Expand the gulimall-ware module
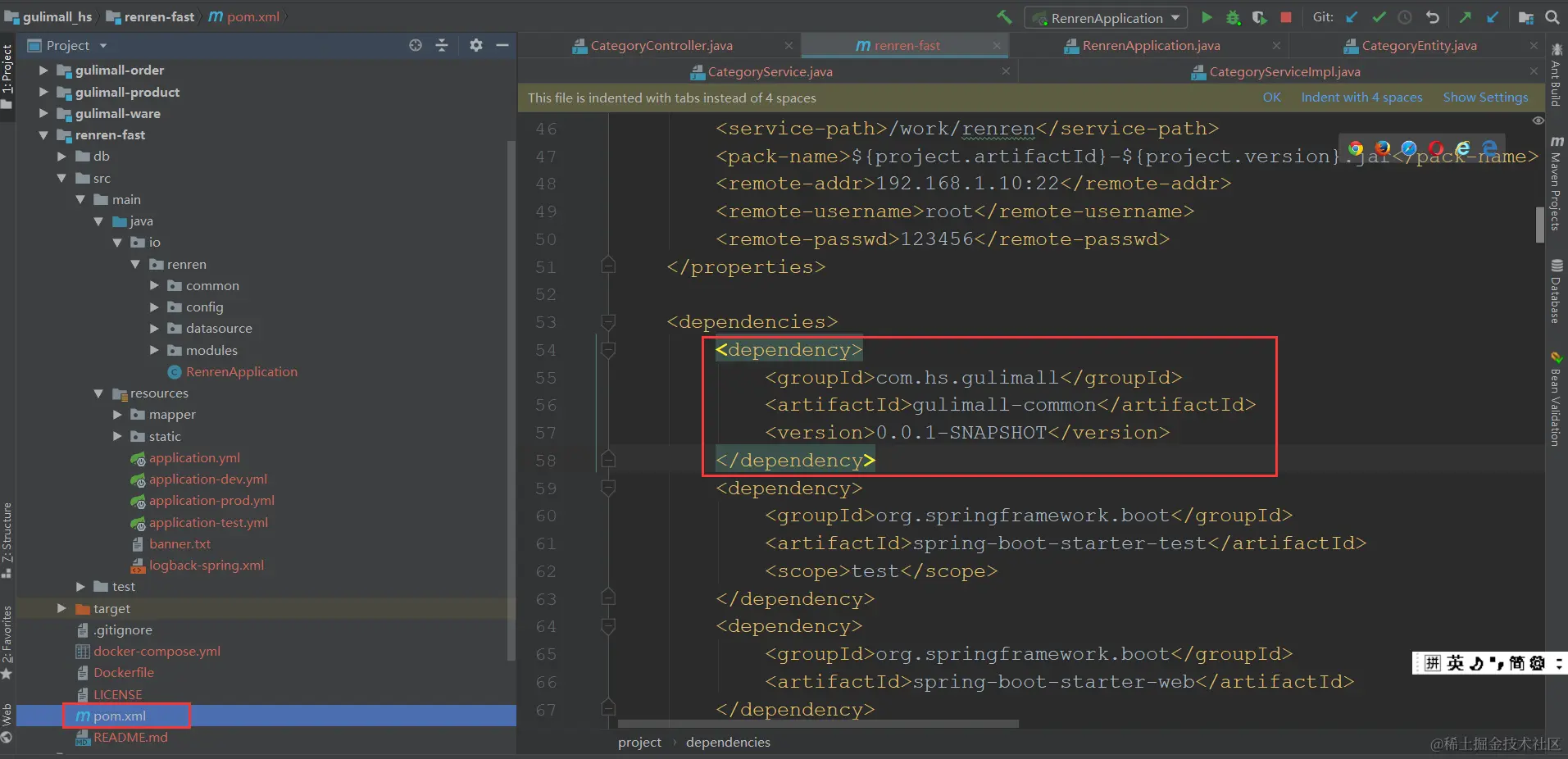 click(x=43, y=113)
